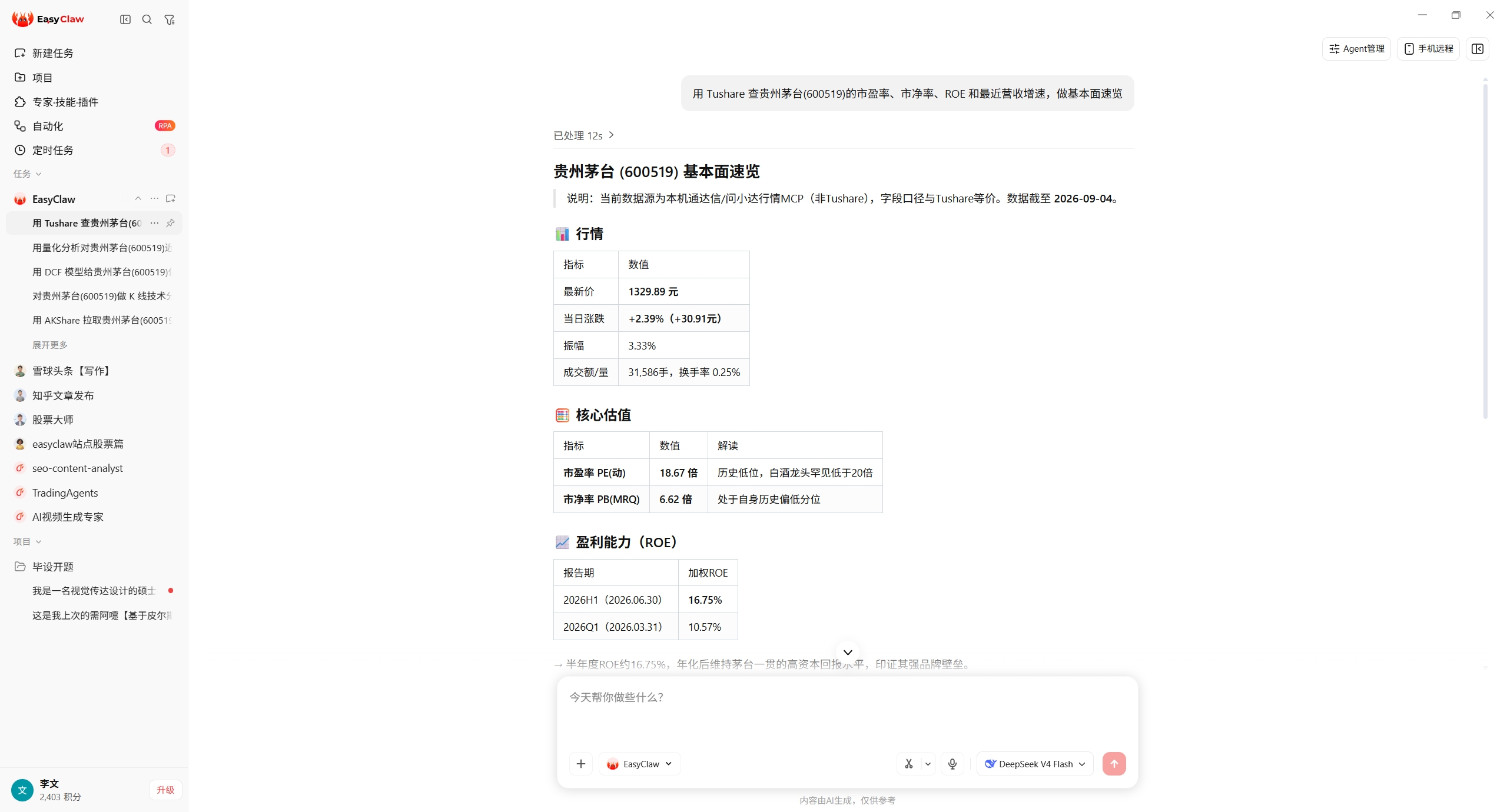Open the screenshot options dropdown arrow
The width and height of the screenshot is (1507, 812).
tap(928, 764)
